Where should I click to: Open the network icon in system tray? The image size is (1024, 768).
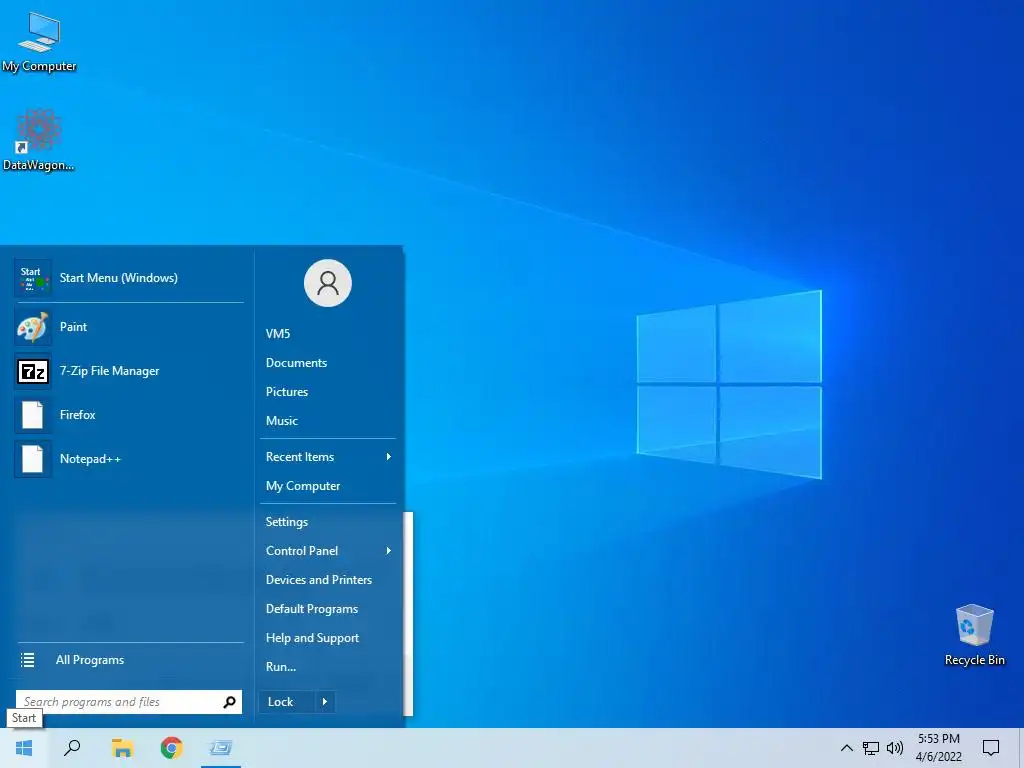(871, 748)
